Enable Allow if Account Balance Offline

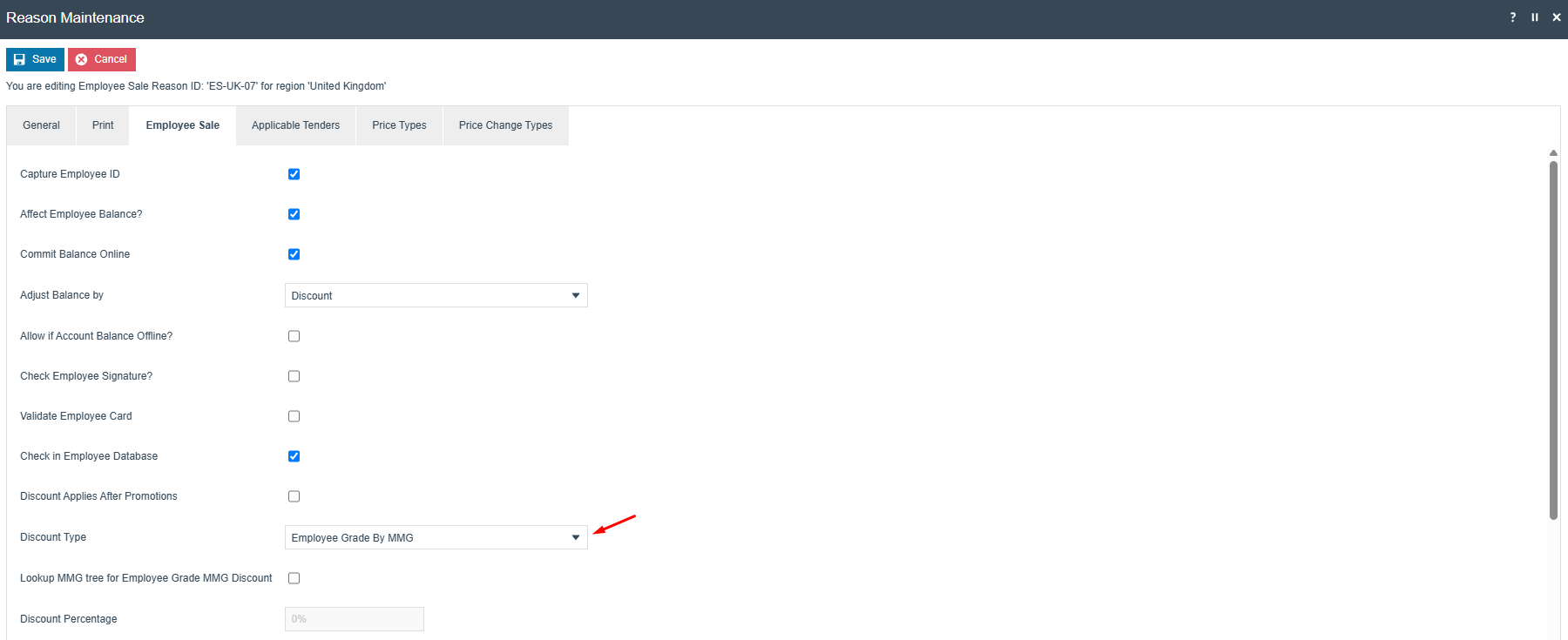(294, 336)
